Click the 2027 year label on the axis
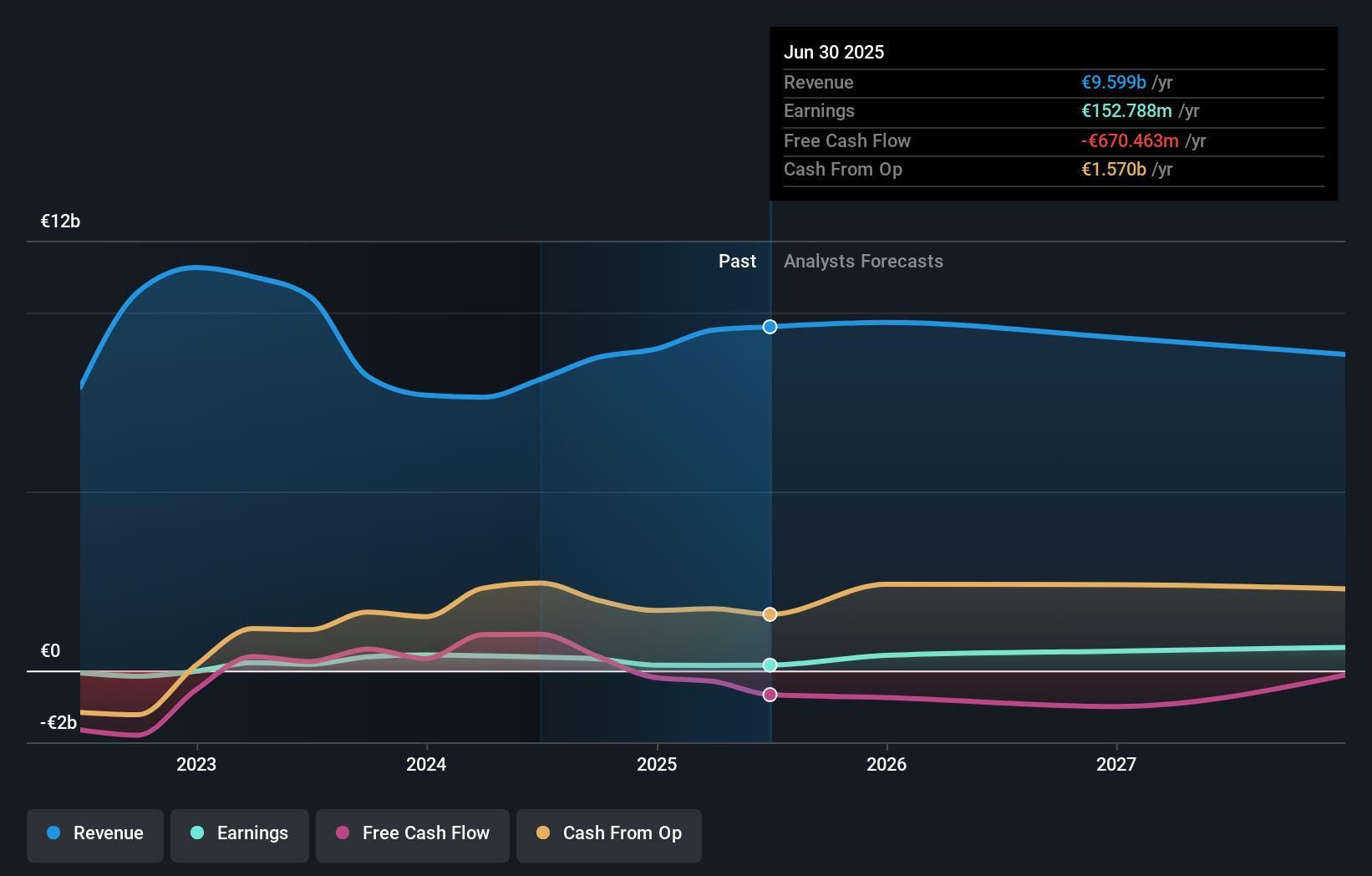1372x876 pixels. [1117, 763]
